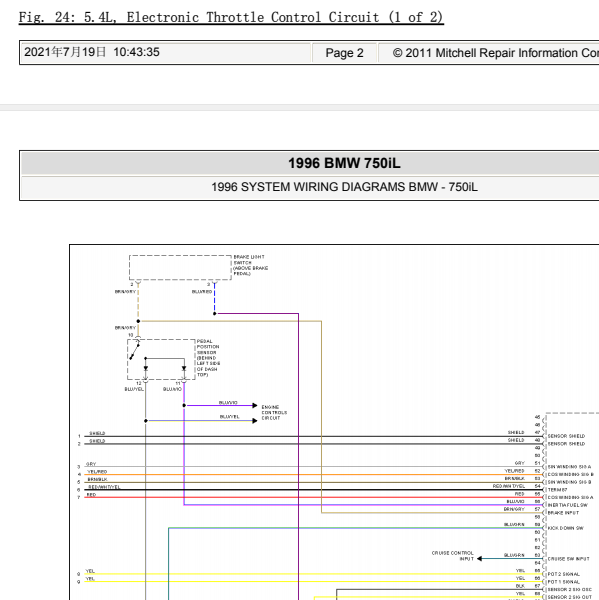Click the Kick Down SW pin label
The width and height of the screenshot is (599, 600).
coord(565,528)
